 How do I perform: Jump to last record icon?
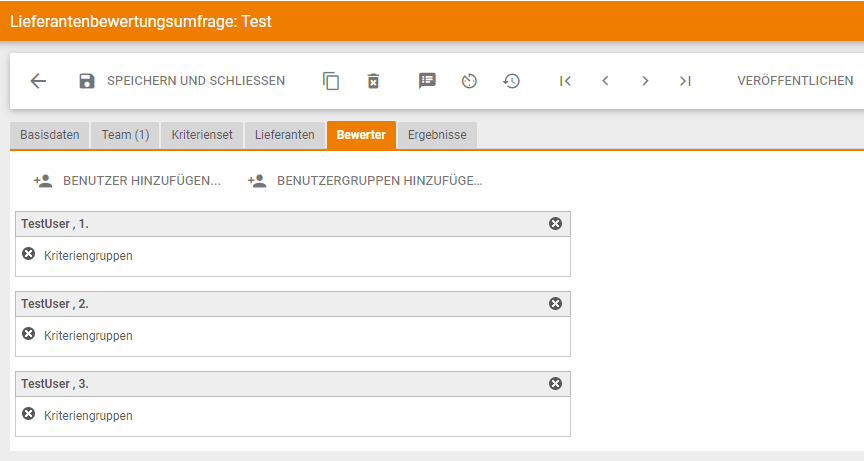[685, 81]
